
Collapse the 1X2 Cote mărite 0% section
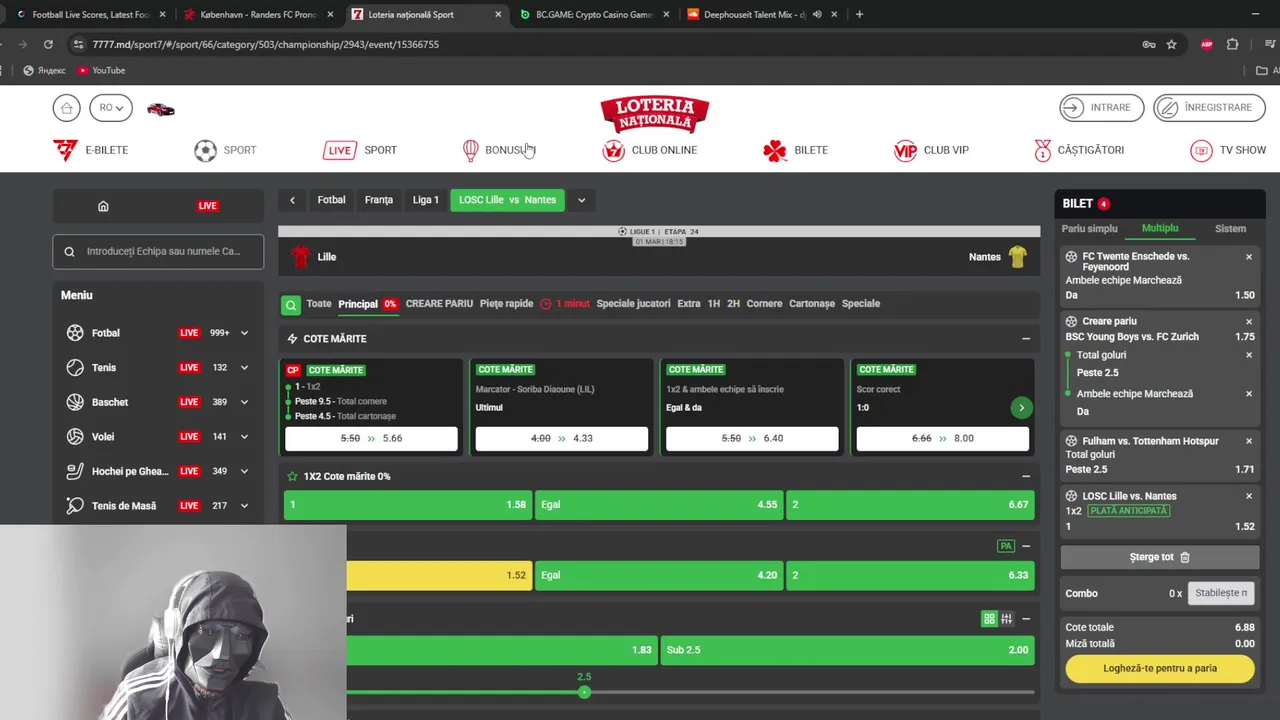pos(1026,477)
